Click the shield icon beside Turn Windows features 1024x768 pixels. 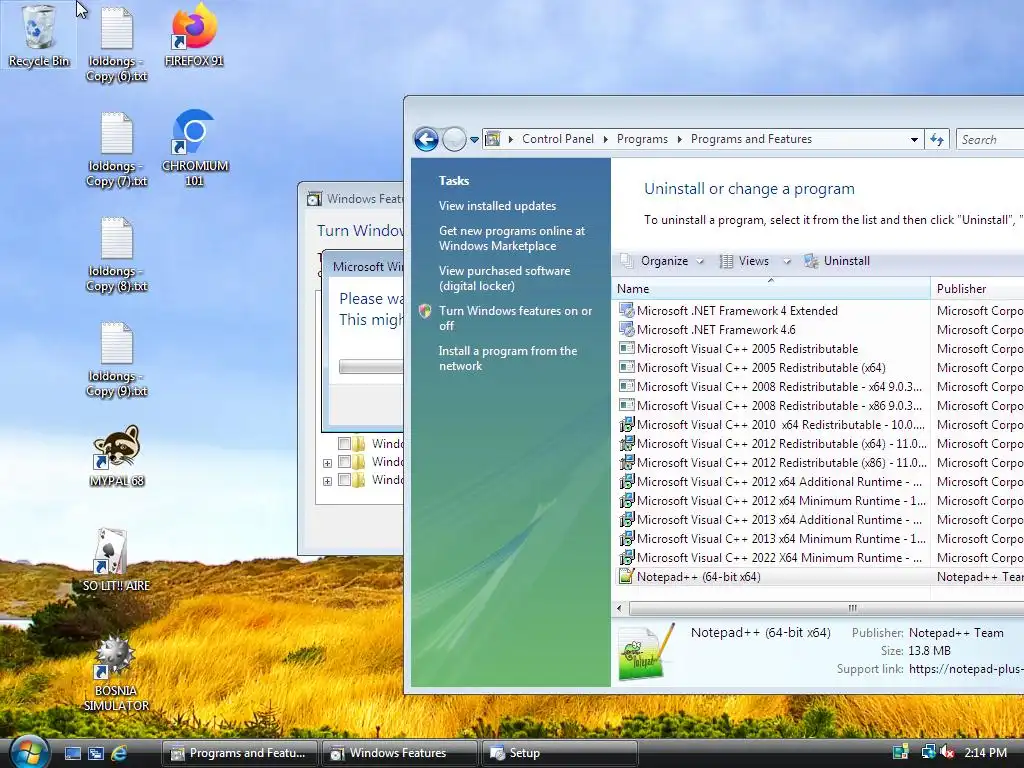pos(425,311)
